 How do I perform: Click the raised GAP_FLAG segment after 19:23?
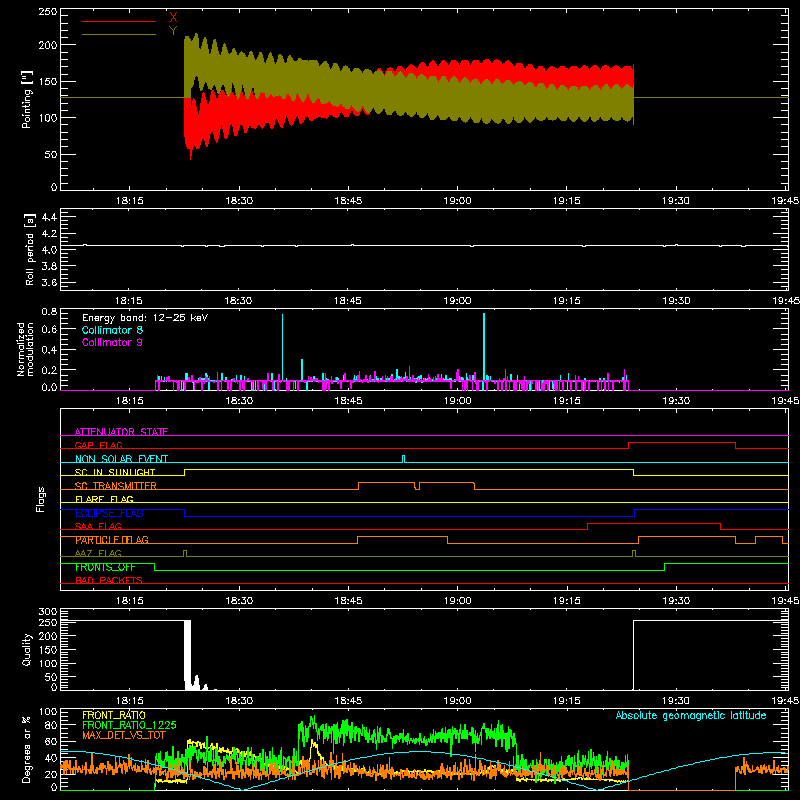tap(682, 442)
